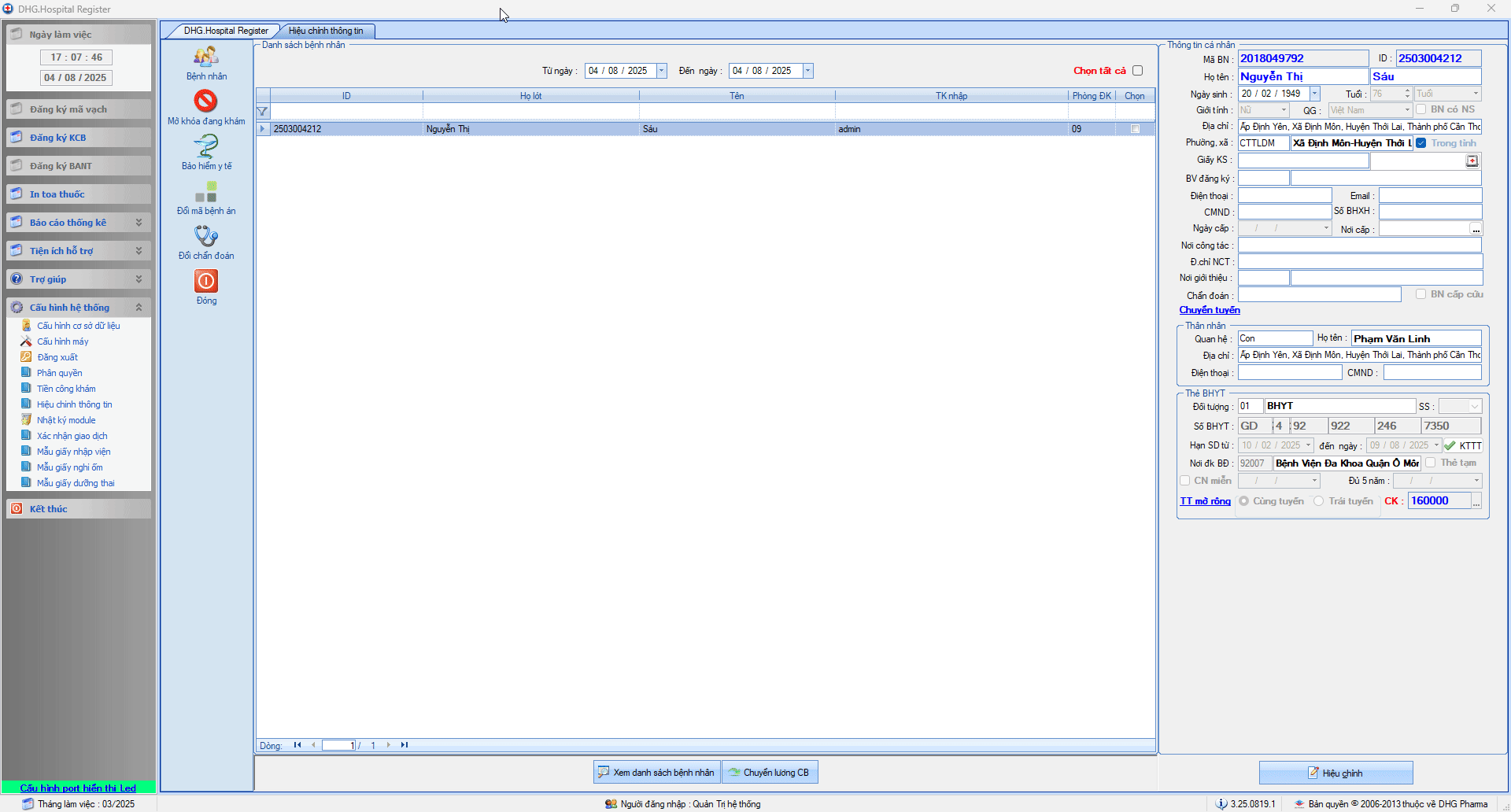Open Tiền công khám item
1511x812 pixels.
tap(66, 389)
